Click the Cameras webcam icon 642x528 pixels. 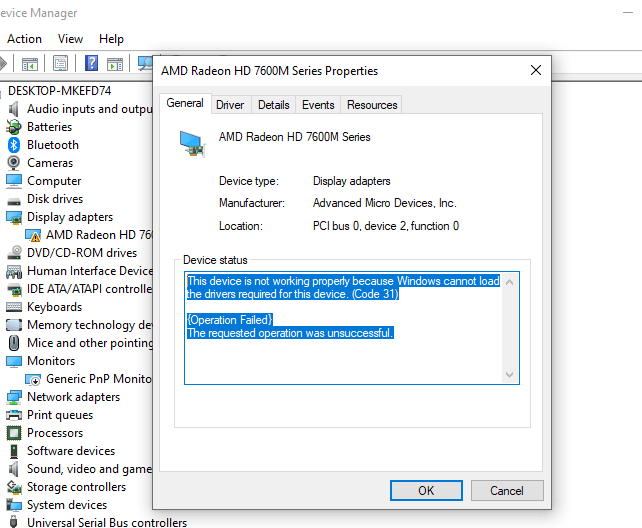(x=14, y=163)
